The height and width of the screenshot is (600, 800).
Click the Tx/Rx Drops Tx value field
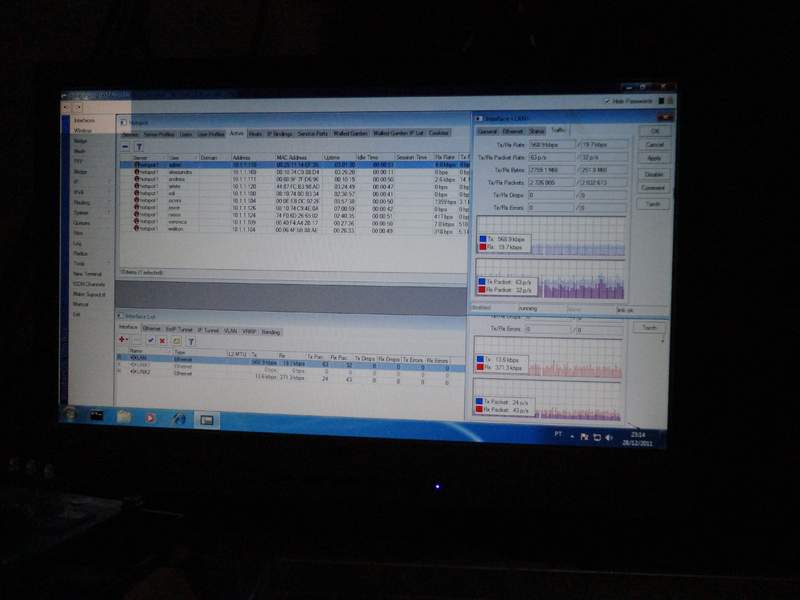point(551,195)
